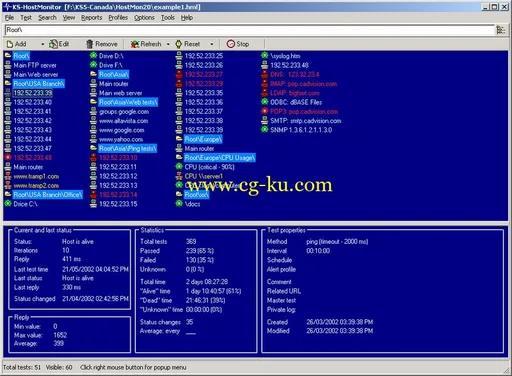512x376 pixels.
Task: Click green icon next to SNMP 1.3.6.1.2.1.1.3.0
Action: 265,130
